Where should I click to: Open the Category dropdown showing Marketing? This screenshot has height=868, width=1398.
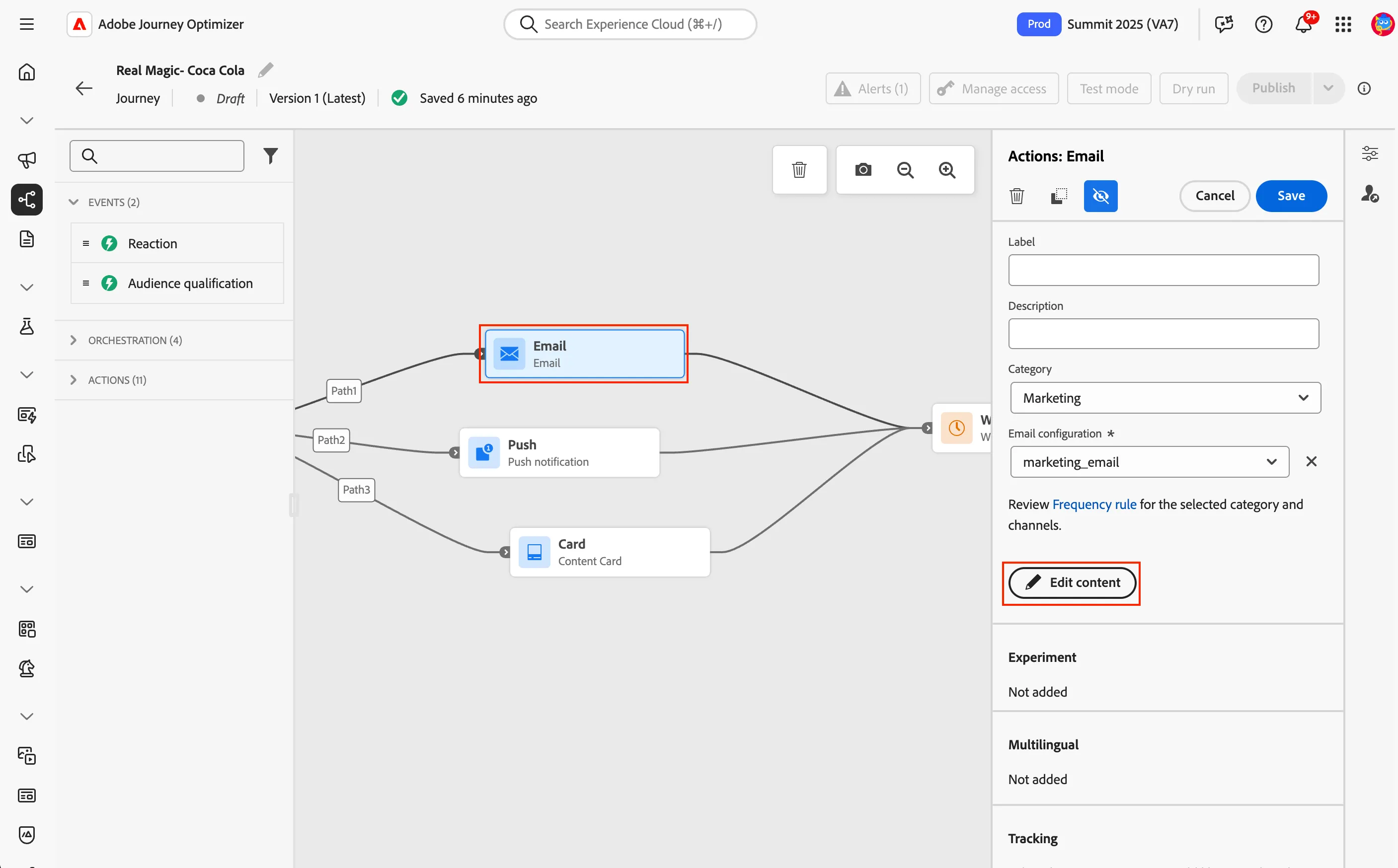[1165, 398]
